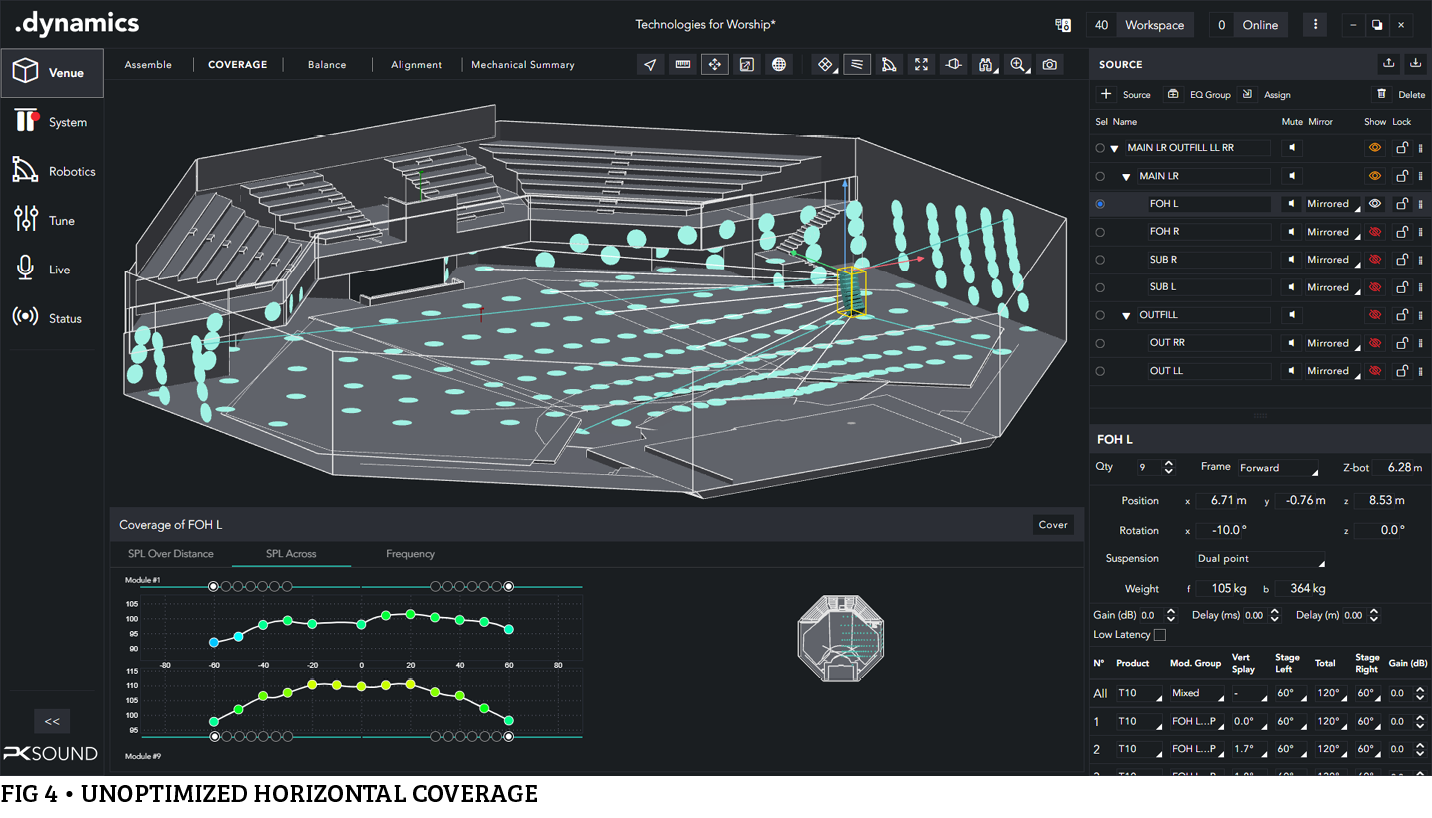Click the Workspace button
The height and width of the screenshot is (818, 1432).
[x=1154, y=25]
